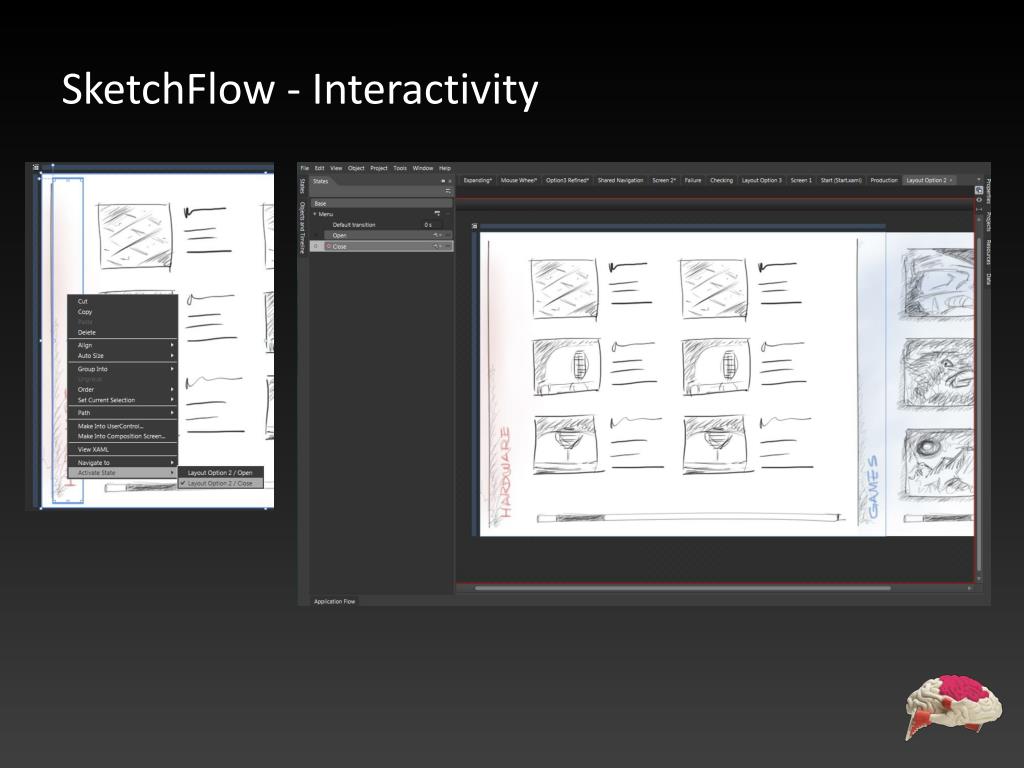This screenshot has width=1024, height=768.
Task: Collapse the Menu state group arrow
Action: point(315,214)
